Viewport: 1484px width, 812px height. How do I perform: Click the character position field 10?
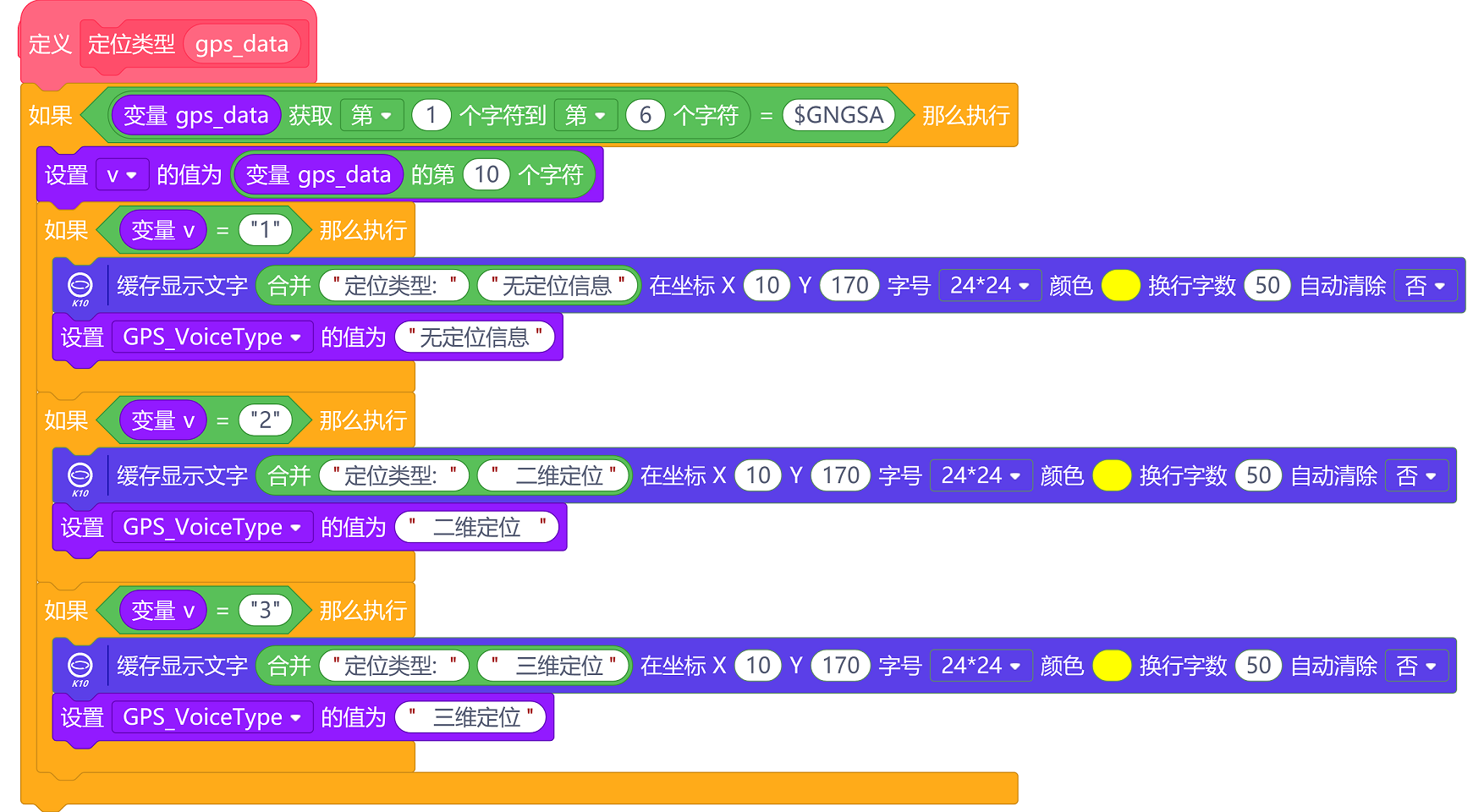click(x=486, y=175)
